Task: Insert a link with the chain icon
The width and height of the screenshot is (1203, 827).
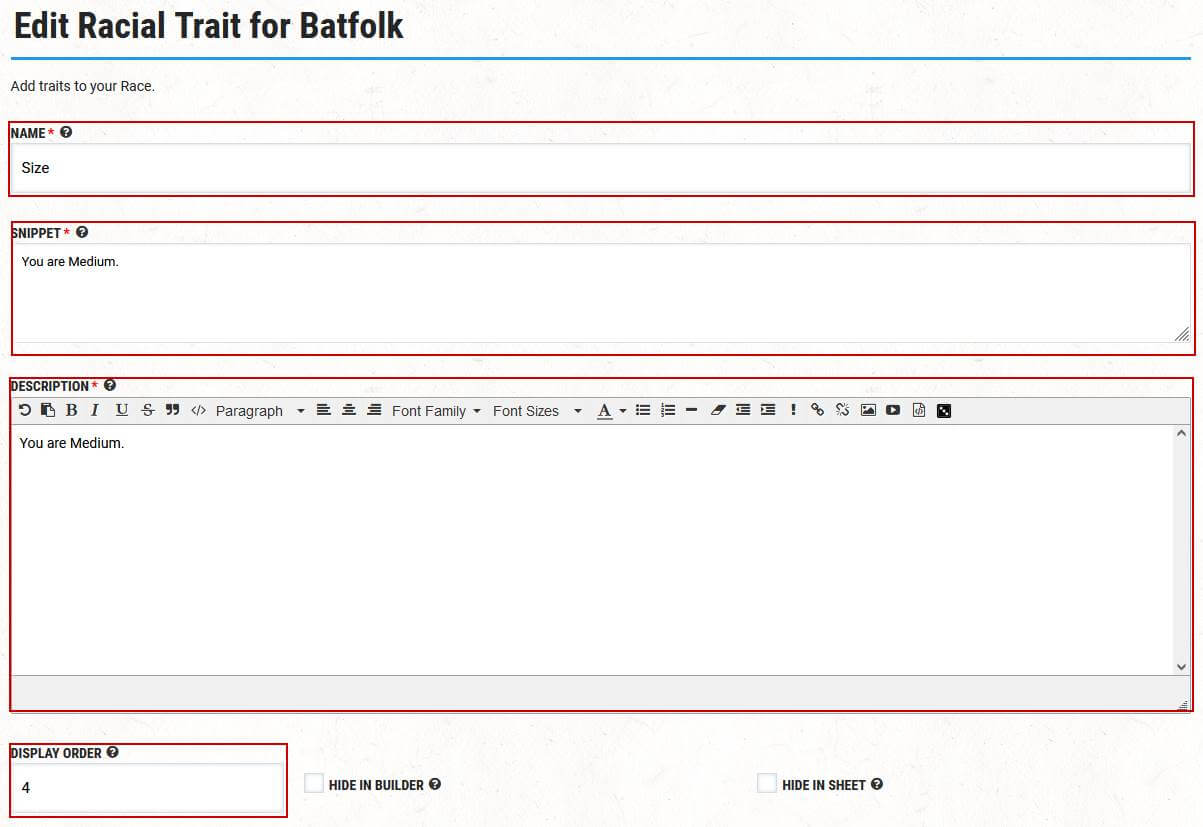Action: coord(817,410)
